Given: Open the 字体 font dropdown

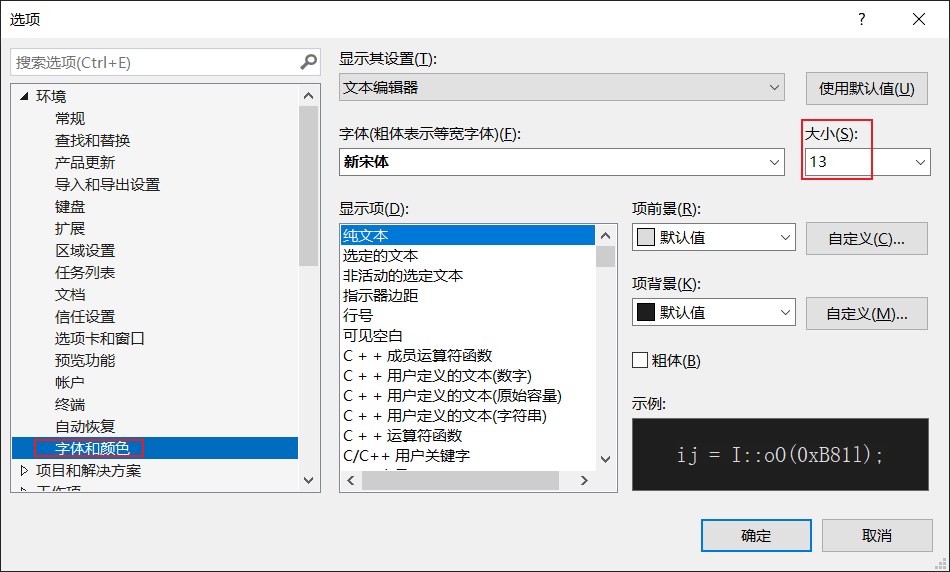Looking at the screenshot, I should pyautogui.click(x=562, y=162).
